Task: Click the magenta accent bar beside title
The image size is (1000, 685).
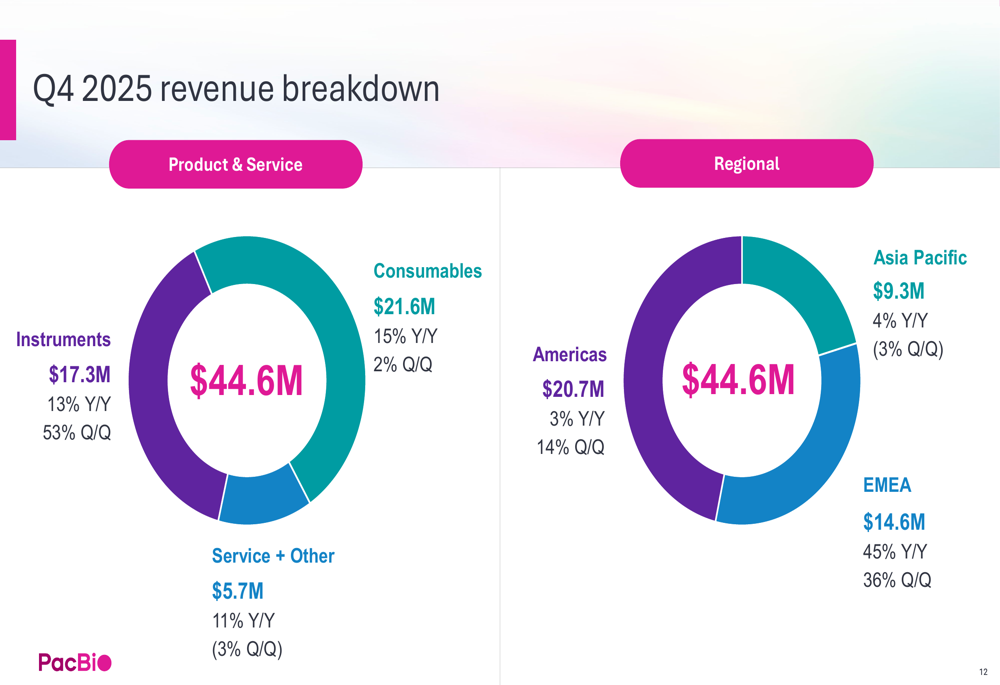Action: [8, 90]
